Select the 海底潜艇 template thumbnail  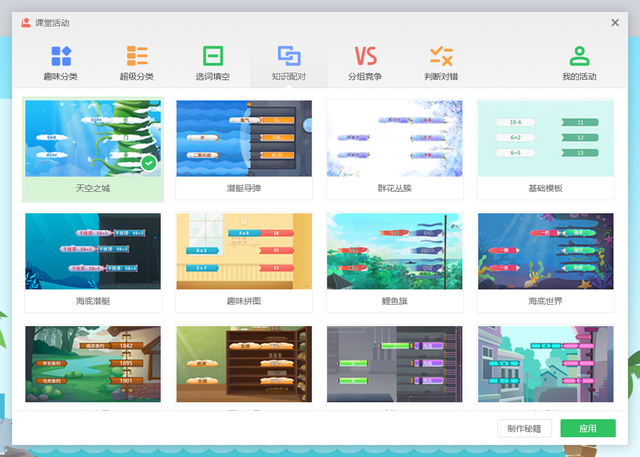coord(93,251)
